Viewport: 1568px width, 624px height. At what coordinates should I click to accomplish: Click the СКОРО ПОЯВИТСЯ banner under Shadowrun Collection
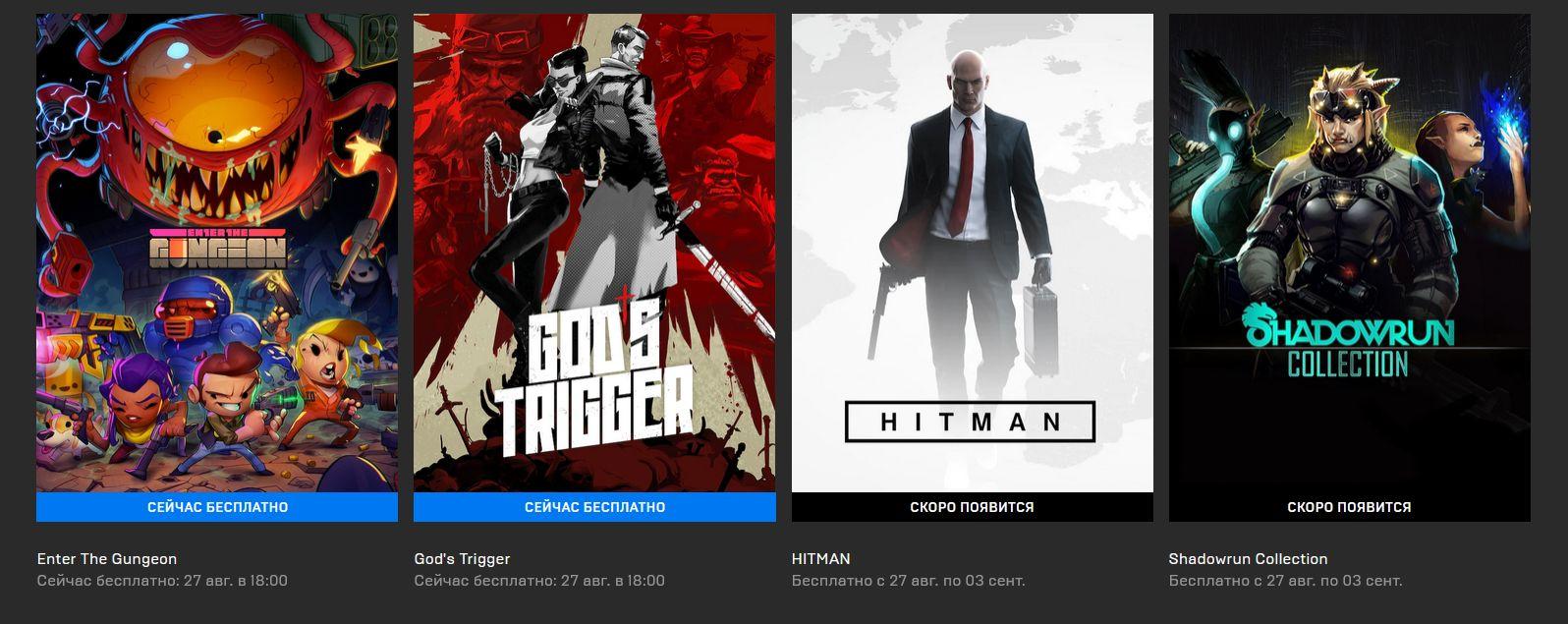click(1349, 507)
